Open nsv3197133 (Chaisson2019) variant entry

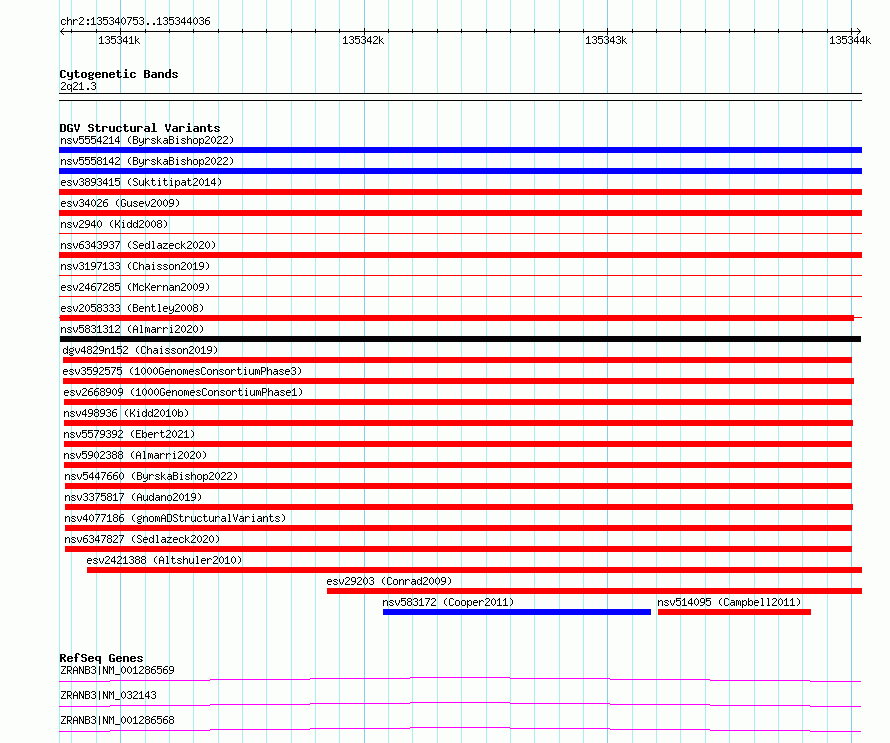coord(135,266)
